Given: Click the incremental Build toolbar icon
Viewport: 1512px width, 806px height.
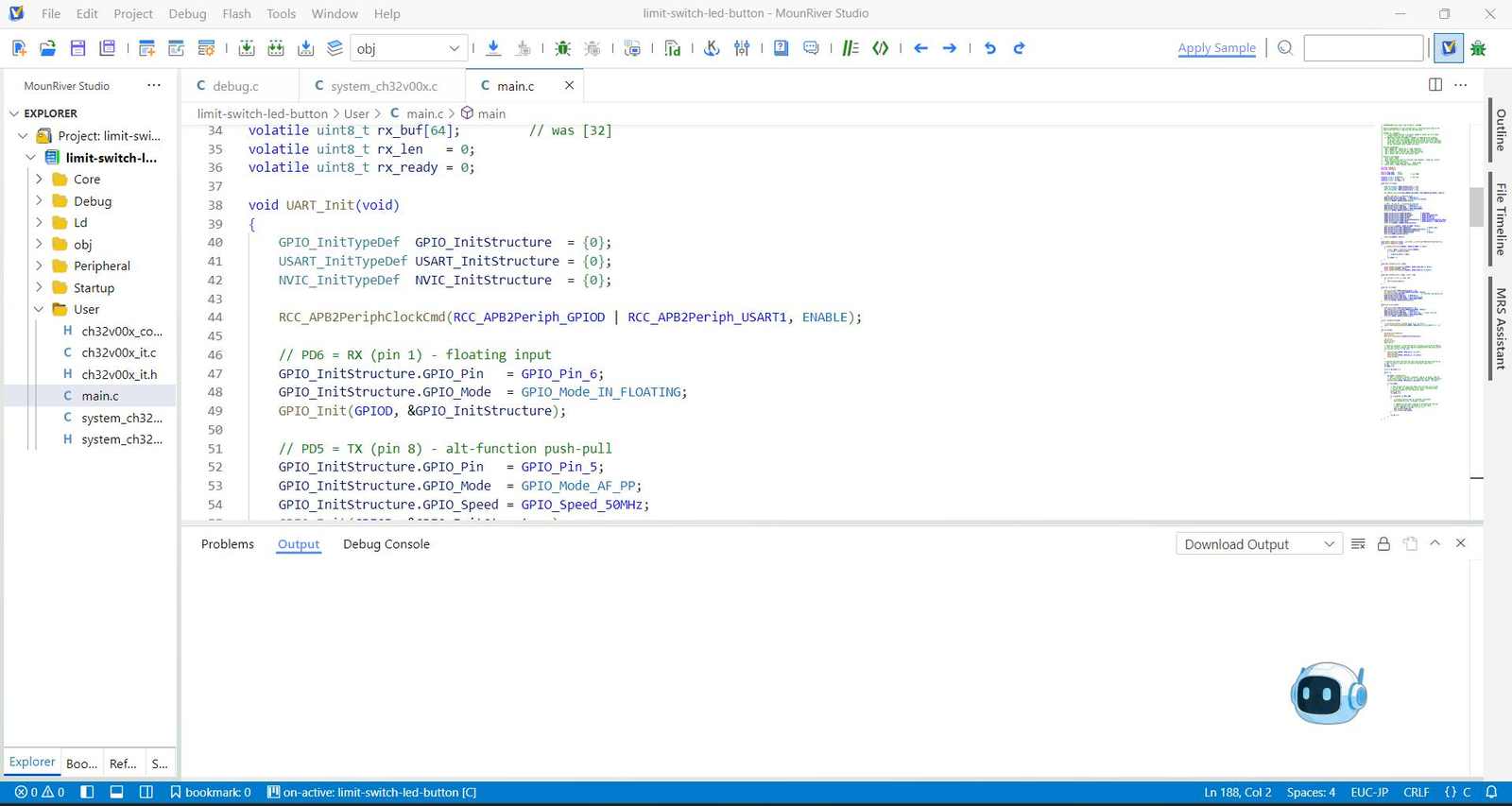Looking at the screenshot, I should tap(247, 48).
